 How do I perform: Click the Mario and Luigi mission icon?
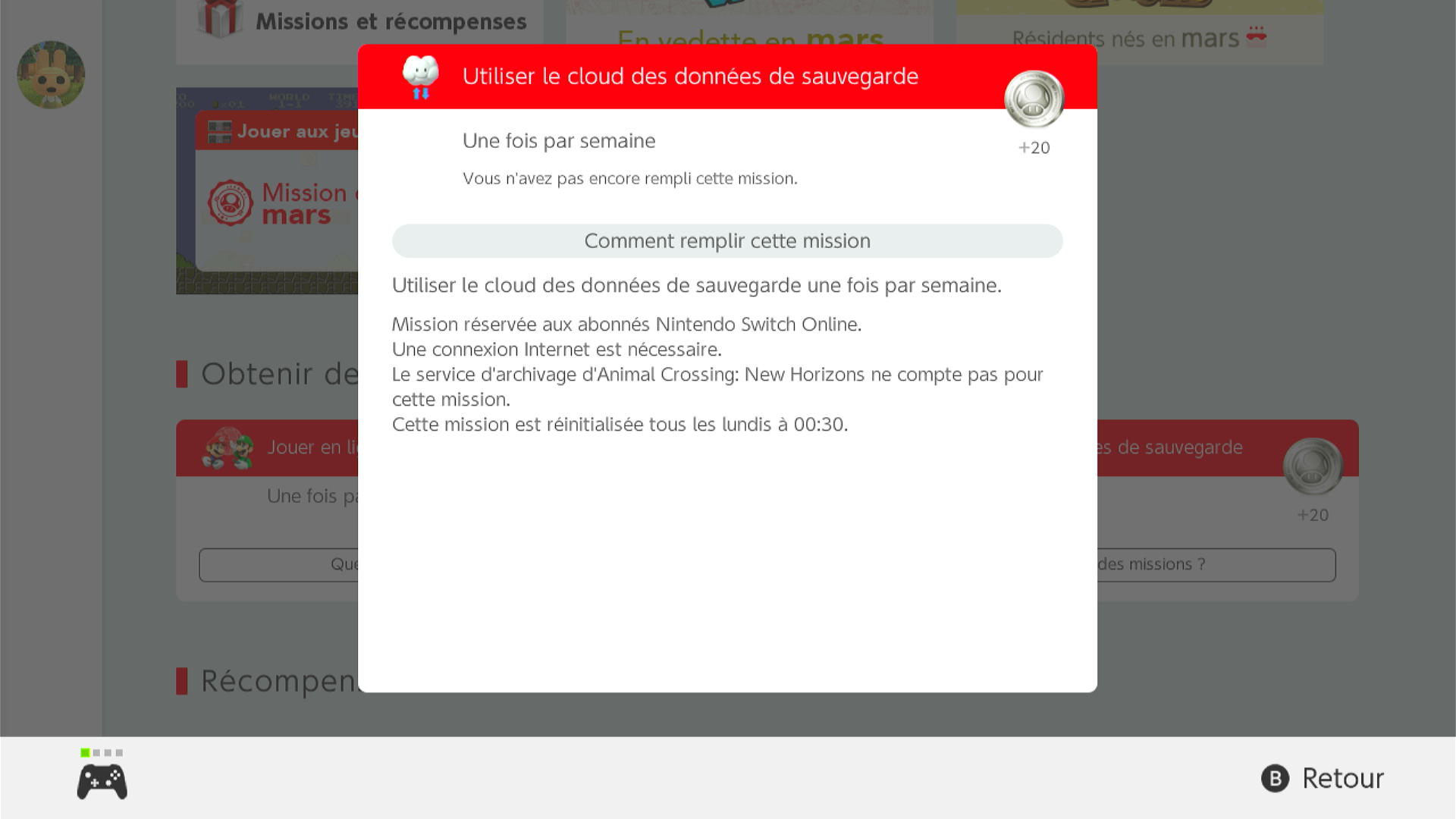tap(227, 448)
